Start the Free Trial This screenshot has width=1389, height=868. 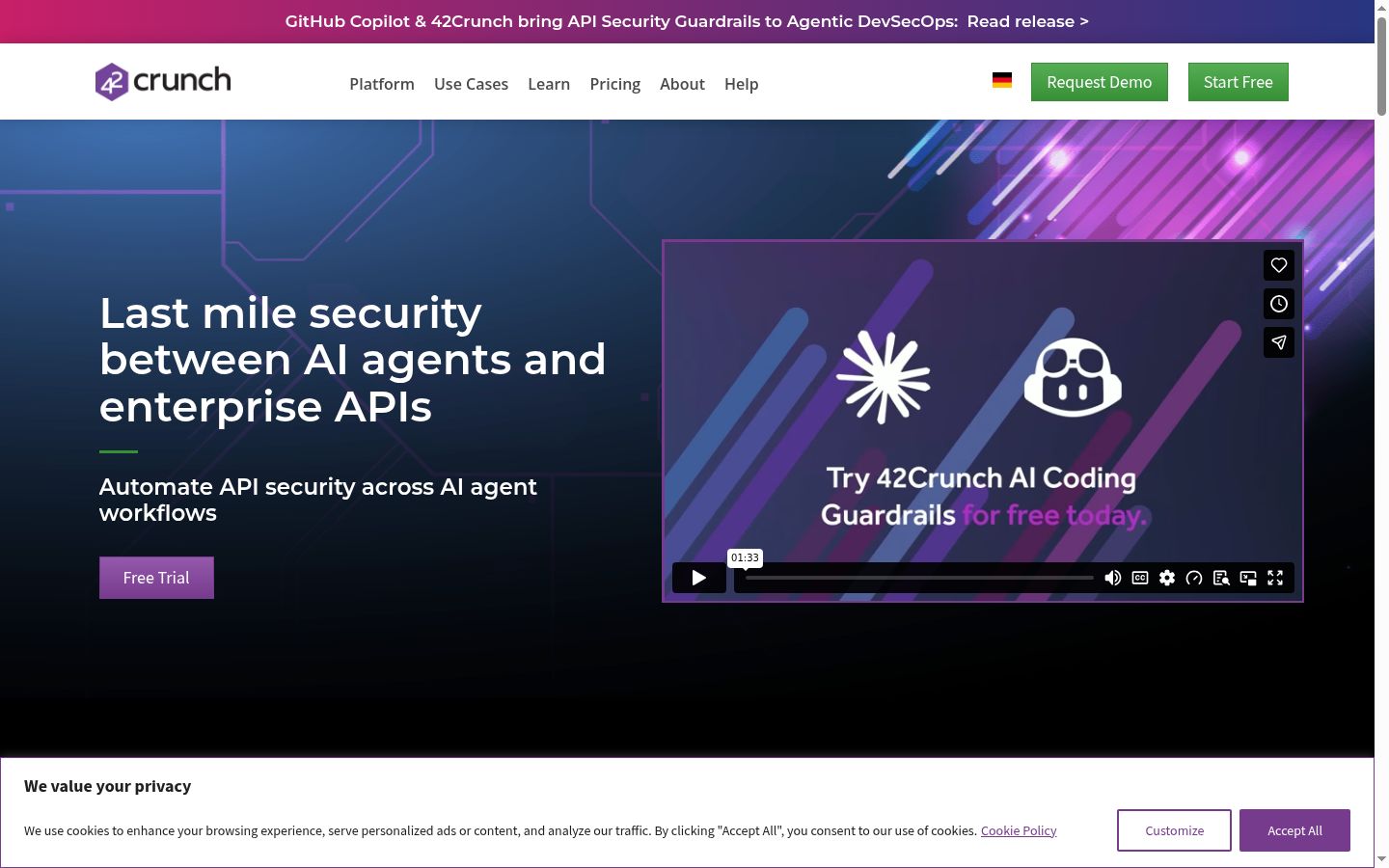point(156,578)
